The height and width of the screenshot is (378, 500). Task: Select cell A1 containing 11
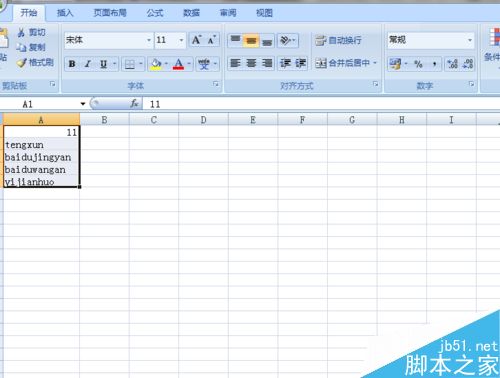pos(41,132)
